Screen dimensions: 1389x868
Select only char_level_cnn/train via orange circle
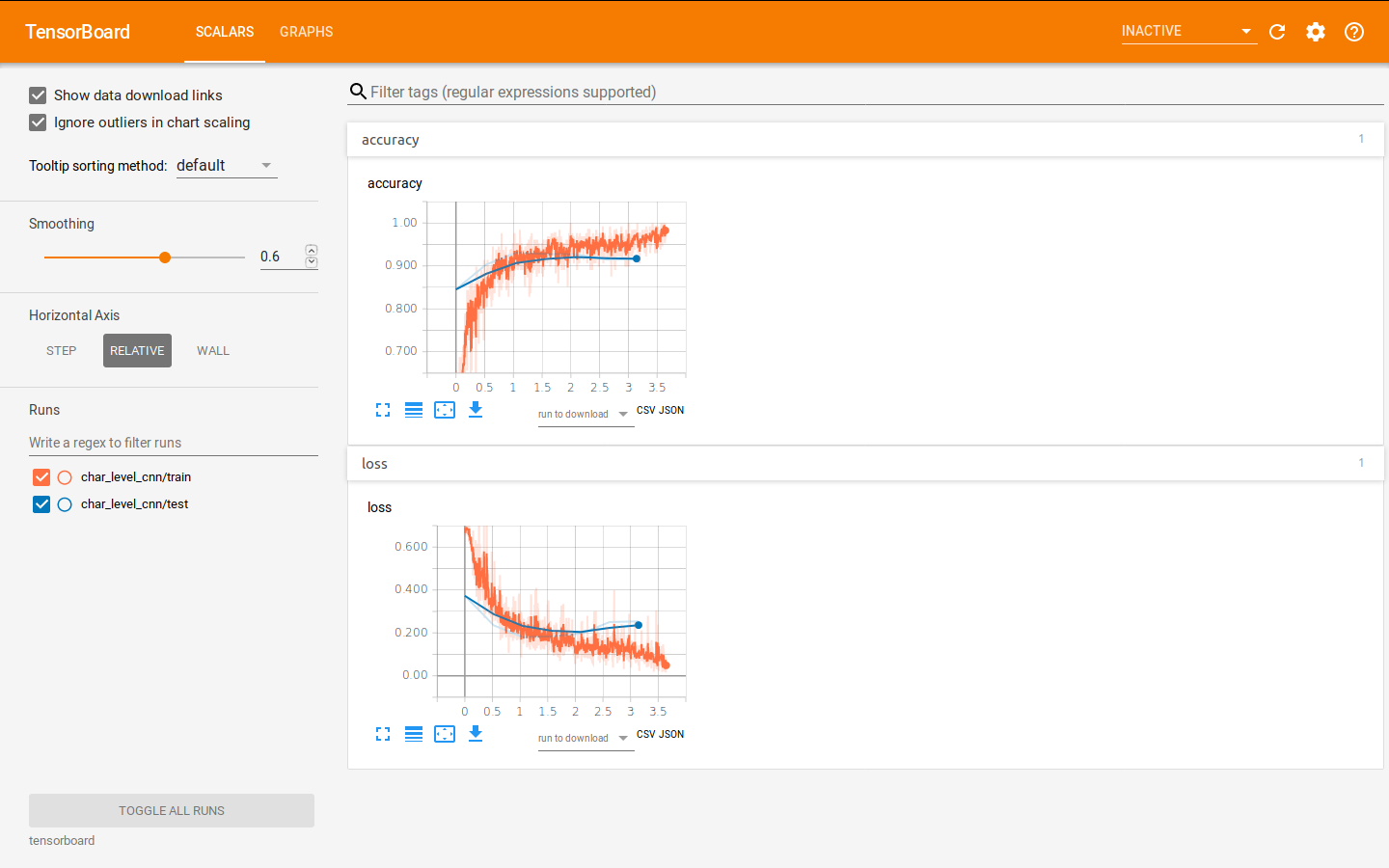65,477
